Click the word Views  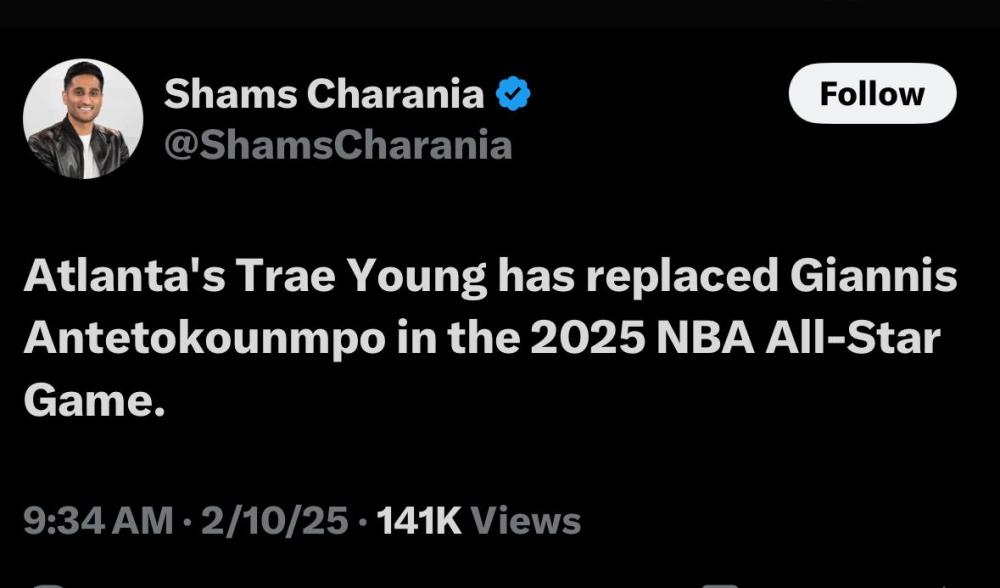[525, 521]
